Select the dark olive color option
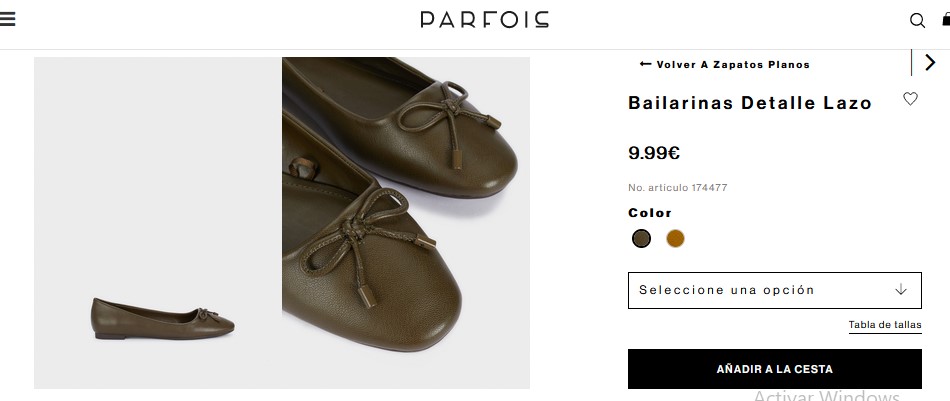 (x=641, y=238)
